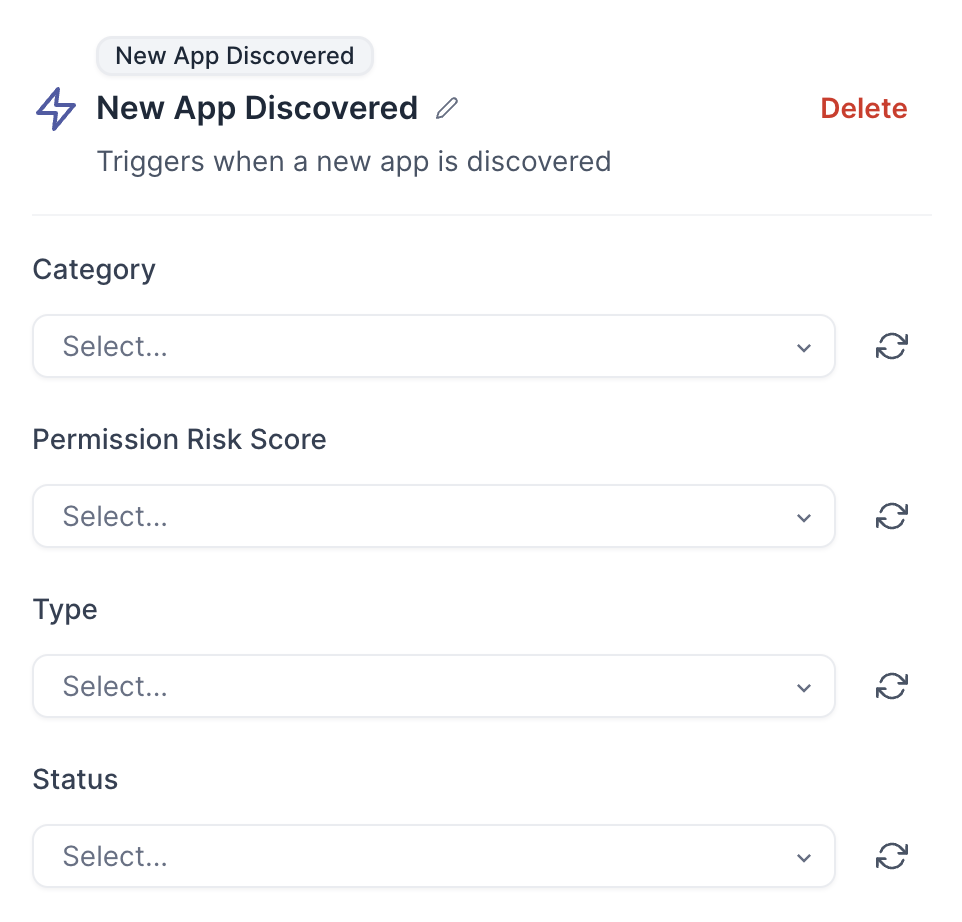Refresh the Type field options
The height and width of the screenshot is (922, 962).
click(891, 687)
